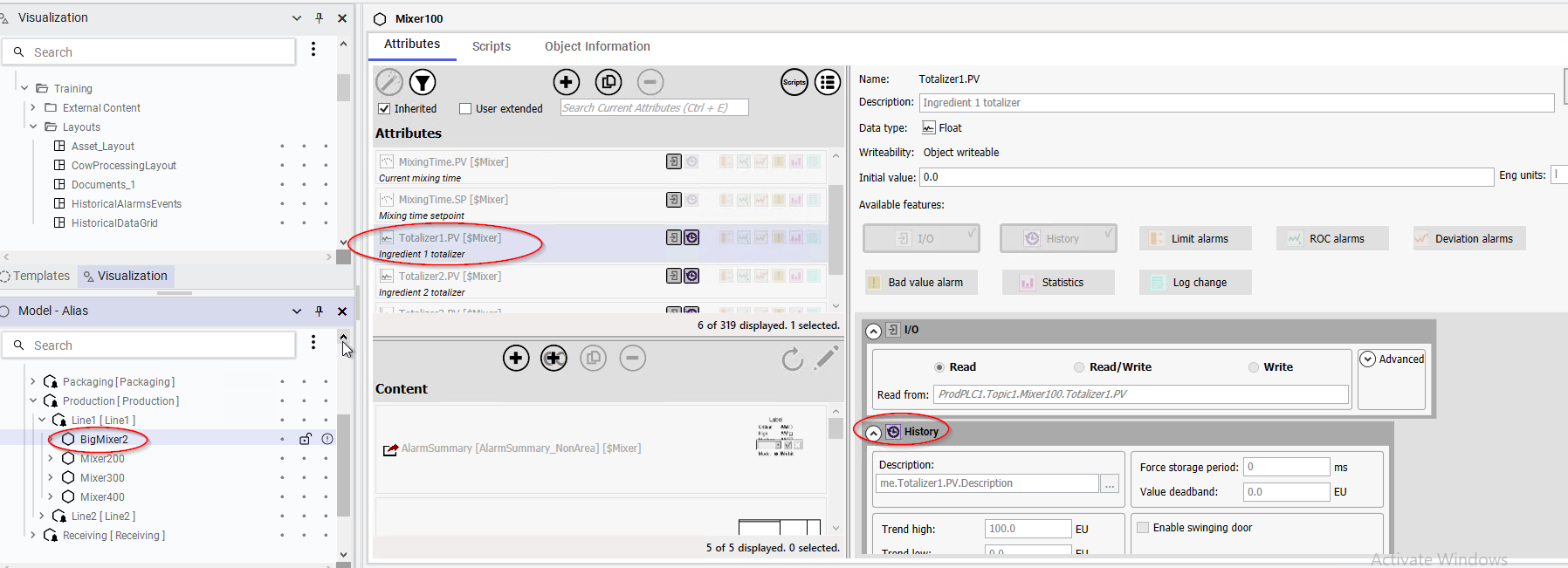Collapse the Layouts folder
Viewport: 1568px width, 568px height.
click(x=33, y=127)
